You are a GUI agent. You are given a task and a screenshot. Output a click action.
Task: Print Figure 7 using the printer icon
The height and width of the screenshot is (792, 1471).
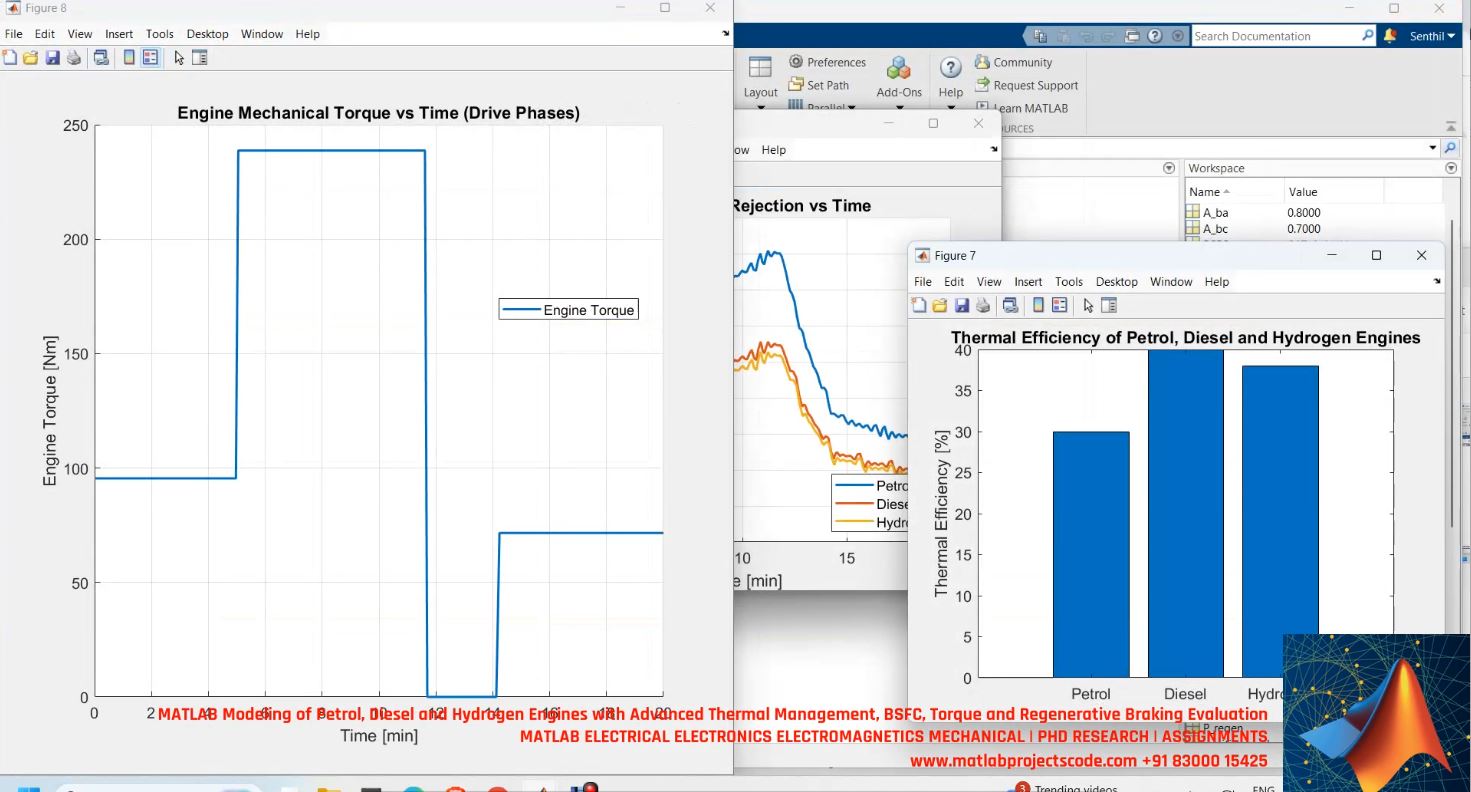[984, 305]
